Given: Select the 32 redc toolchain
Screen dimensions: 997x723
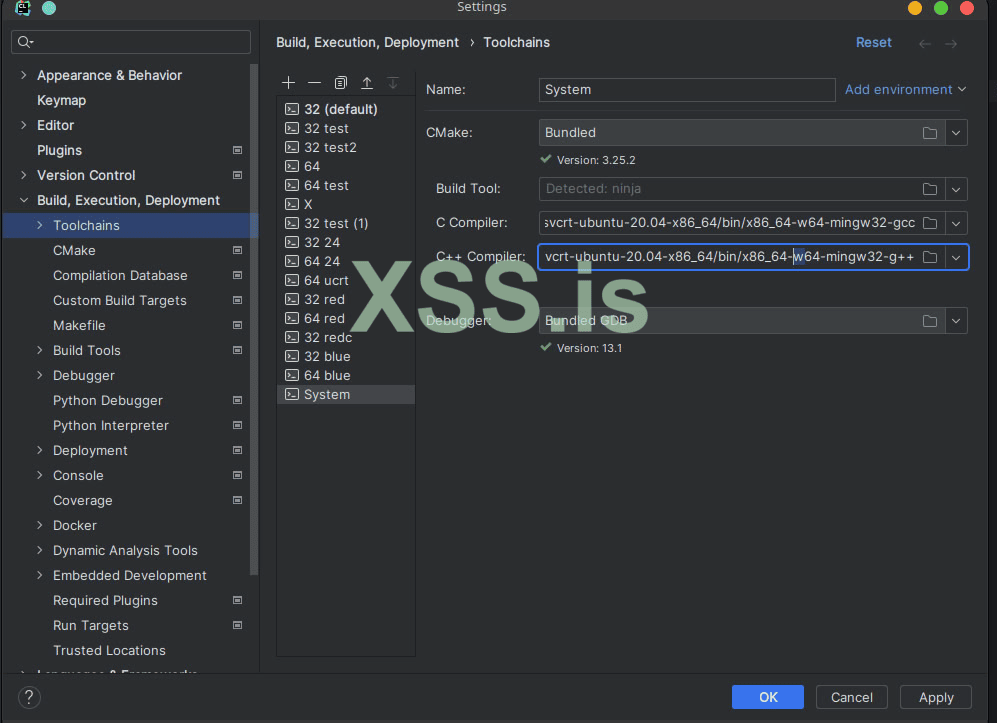Looking at the screenshot, I should coord(346,338).
